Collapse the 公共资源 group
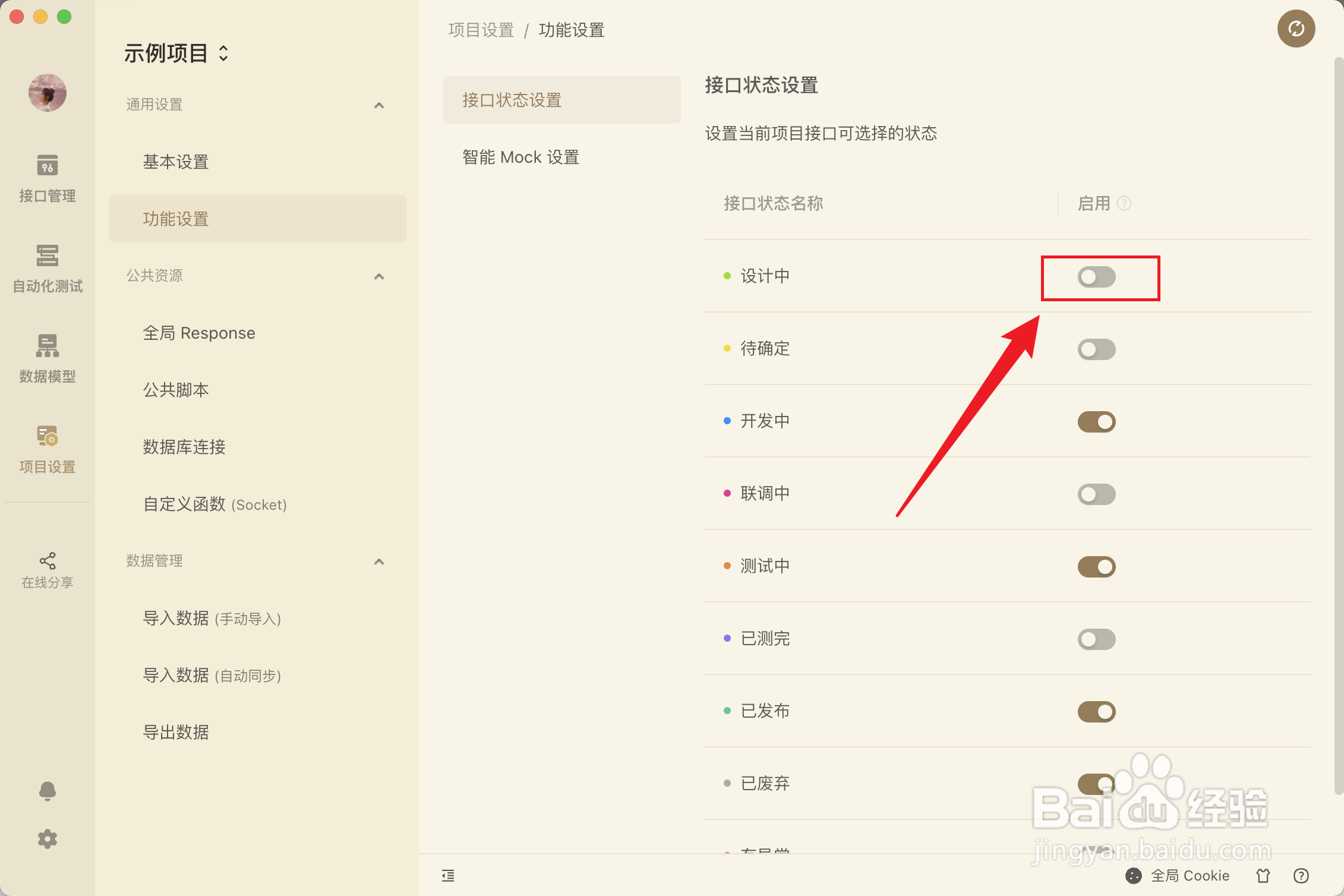This screenshot has width=1344, height=896. pyautogui.click(x=378, y=276)
